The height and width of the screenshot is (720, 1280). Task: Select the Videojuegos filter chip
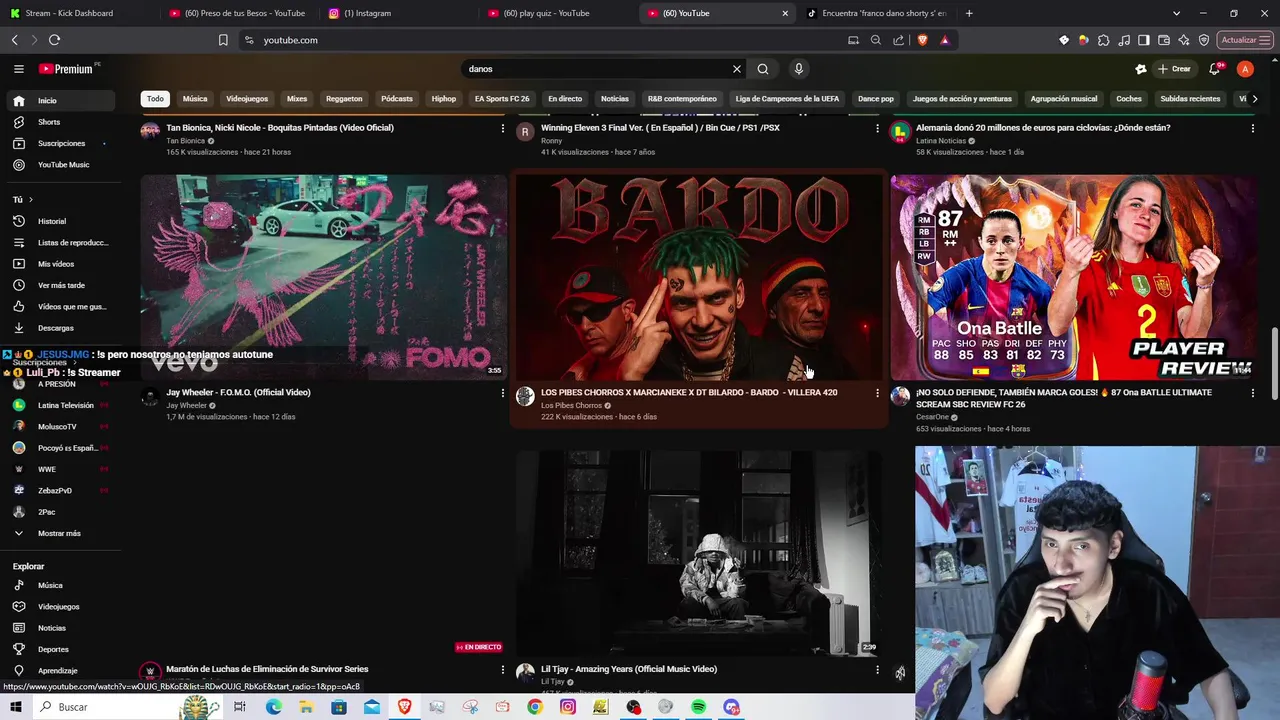tap(247, 99)
